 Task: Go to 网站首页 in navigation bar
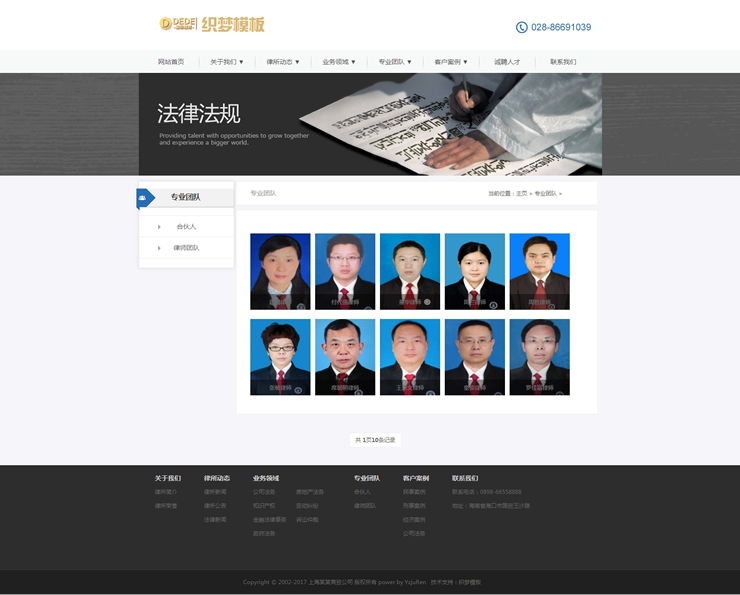(x=171, y=62)
